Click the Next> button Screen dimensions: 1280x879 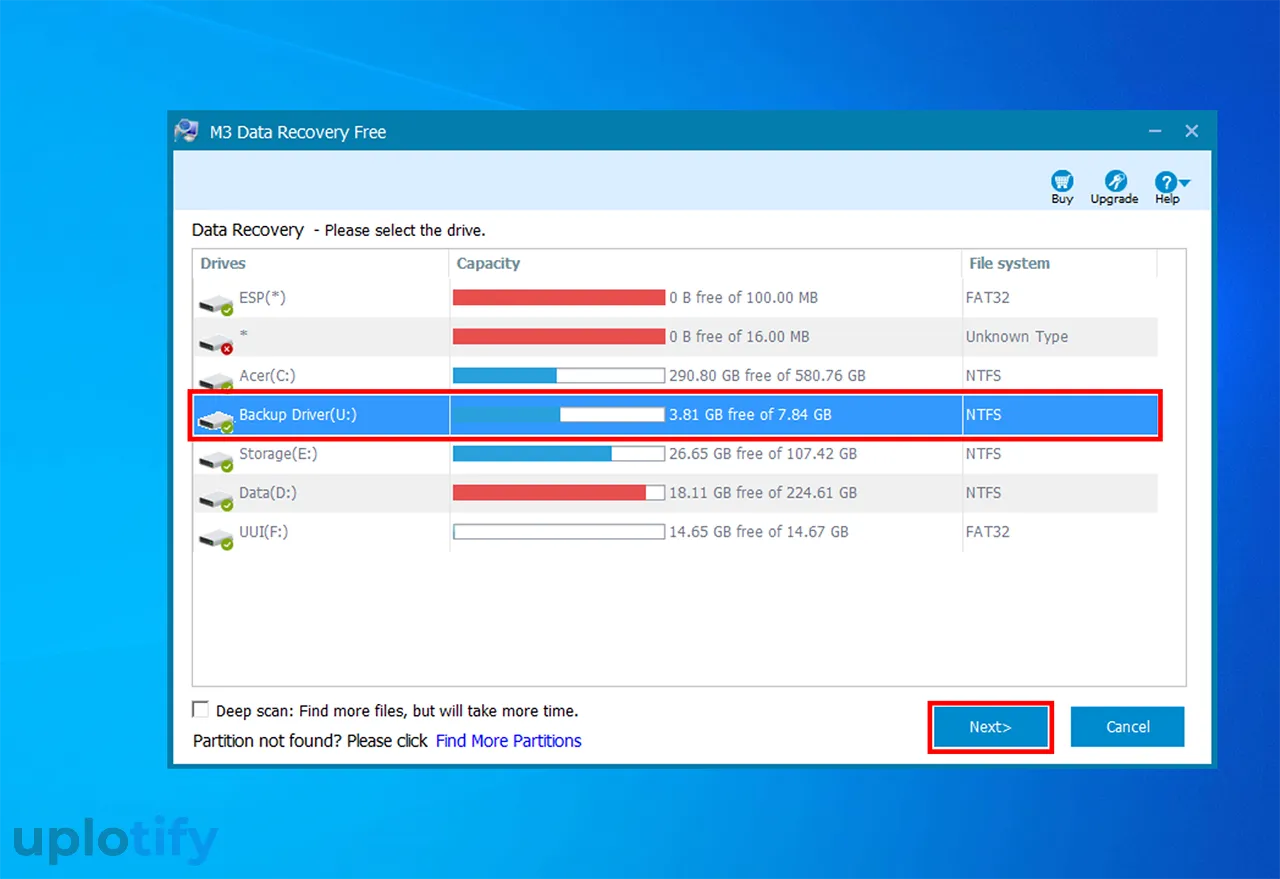pos(990,727)
